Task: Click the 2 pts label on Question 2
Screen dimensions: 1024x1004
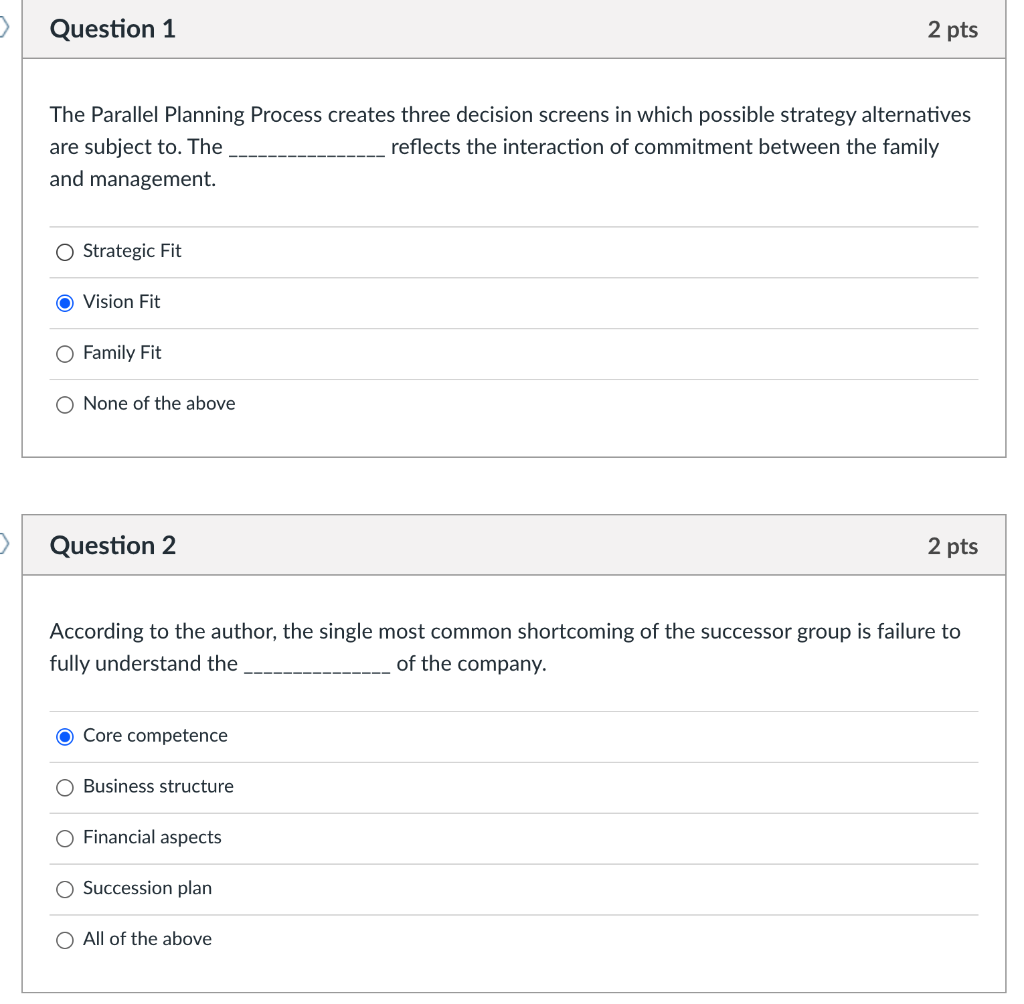Action: pos(952,546)
